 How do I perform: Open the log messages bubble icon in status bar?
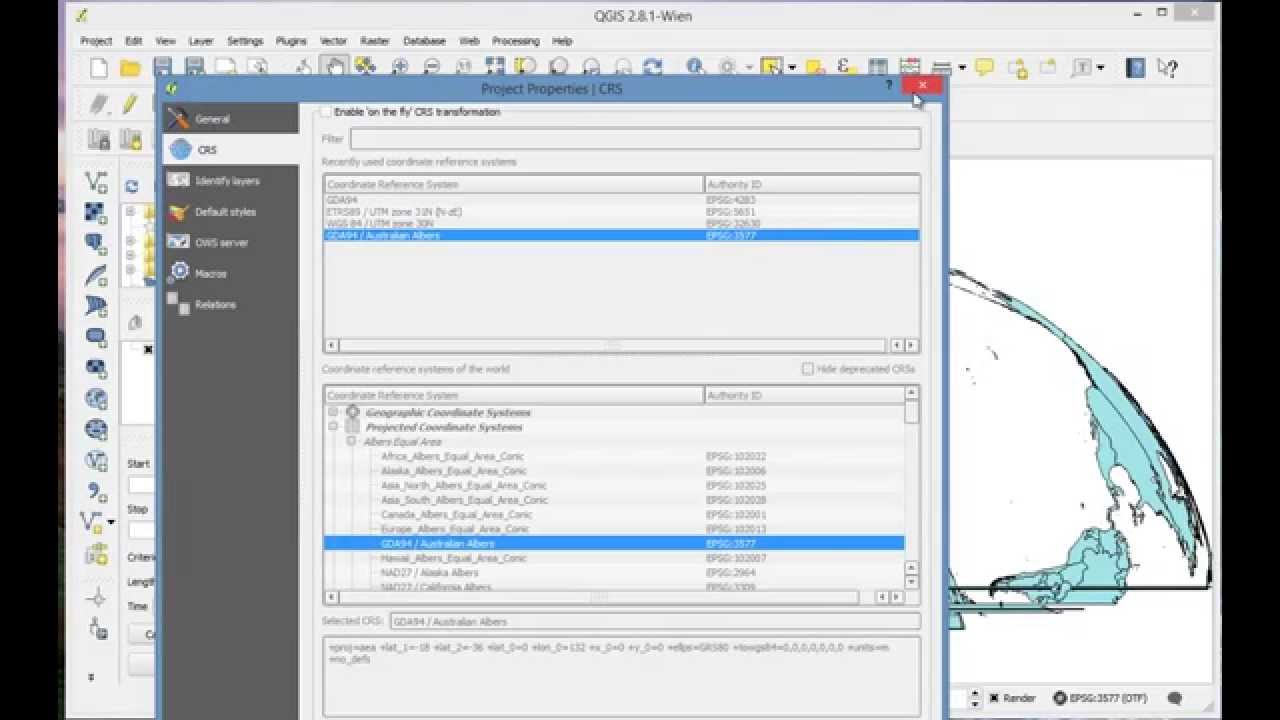pos(1175,698)
